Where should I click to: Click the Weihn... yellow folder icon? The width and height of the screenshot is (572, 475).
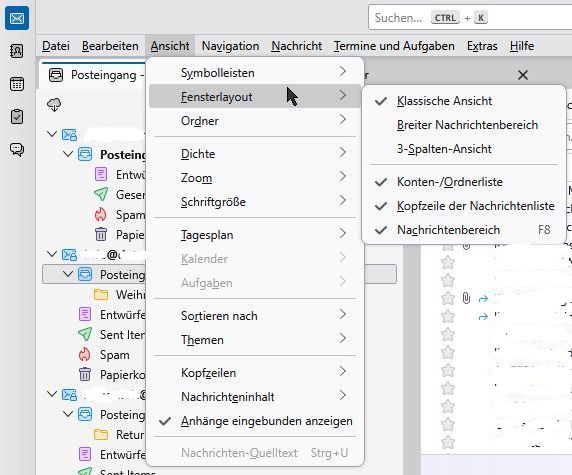pyautogui.click(x=101, y=294)
